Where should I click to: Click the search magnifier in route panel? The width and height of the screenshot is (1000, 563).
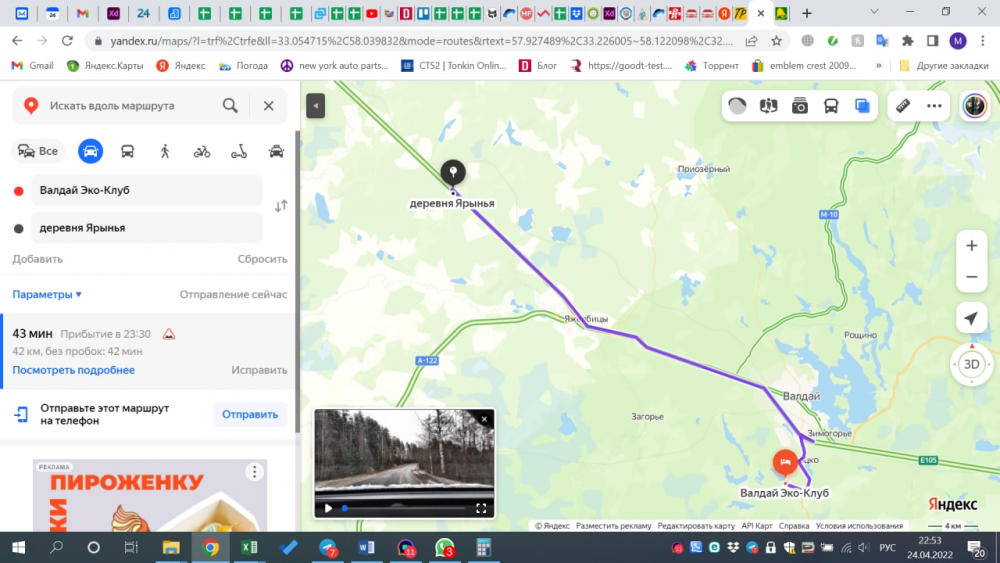coord(231,106)
